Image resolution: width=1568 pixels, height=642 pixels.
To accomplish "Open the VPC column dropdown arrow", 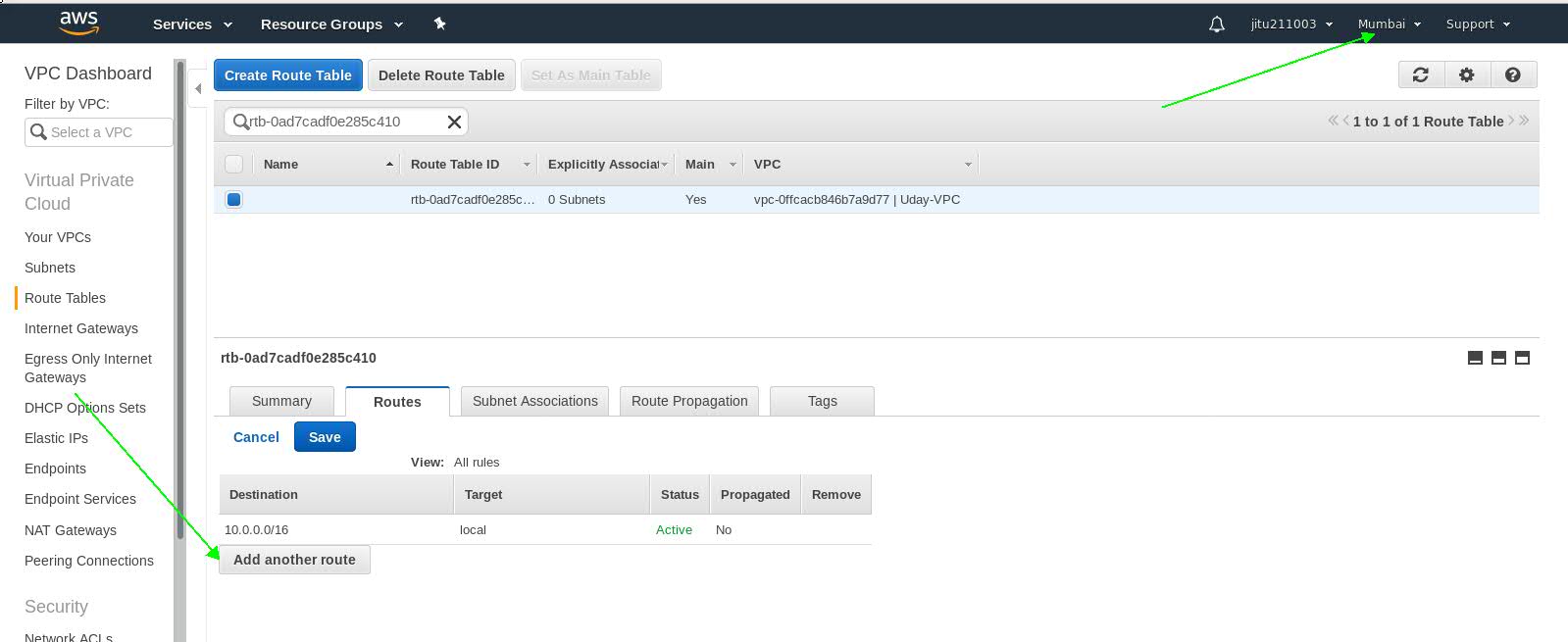I will click(968, 165).
